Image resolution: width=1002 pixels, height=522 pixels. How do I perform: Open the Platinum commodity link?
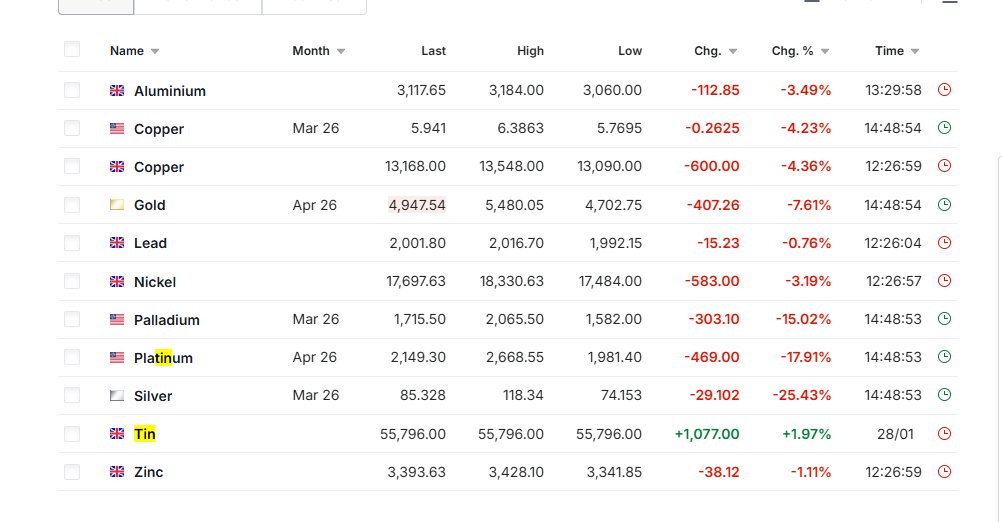tap(163, 358)
